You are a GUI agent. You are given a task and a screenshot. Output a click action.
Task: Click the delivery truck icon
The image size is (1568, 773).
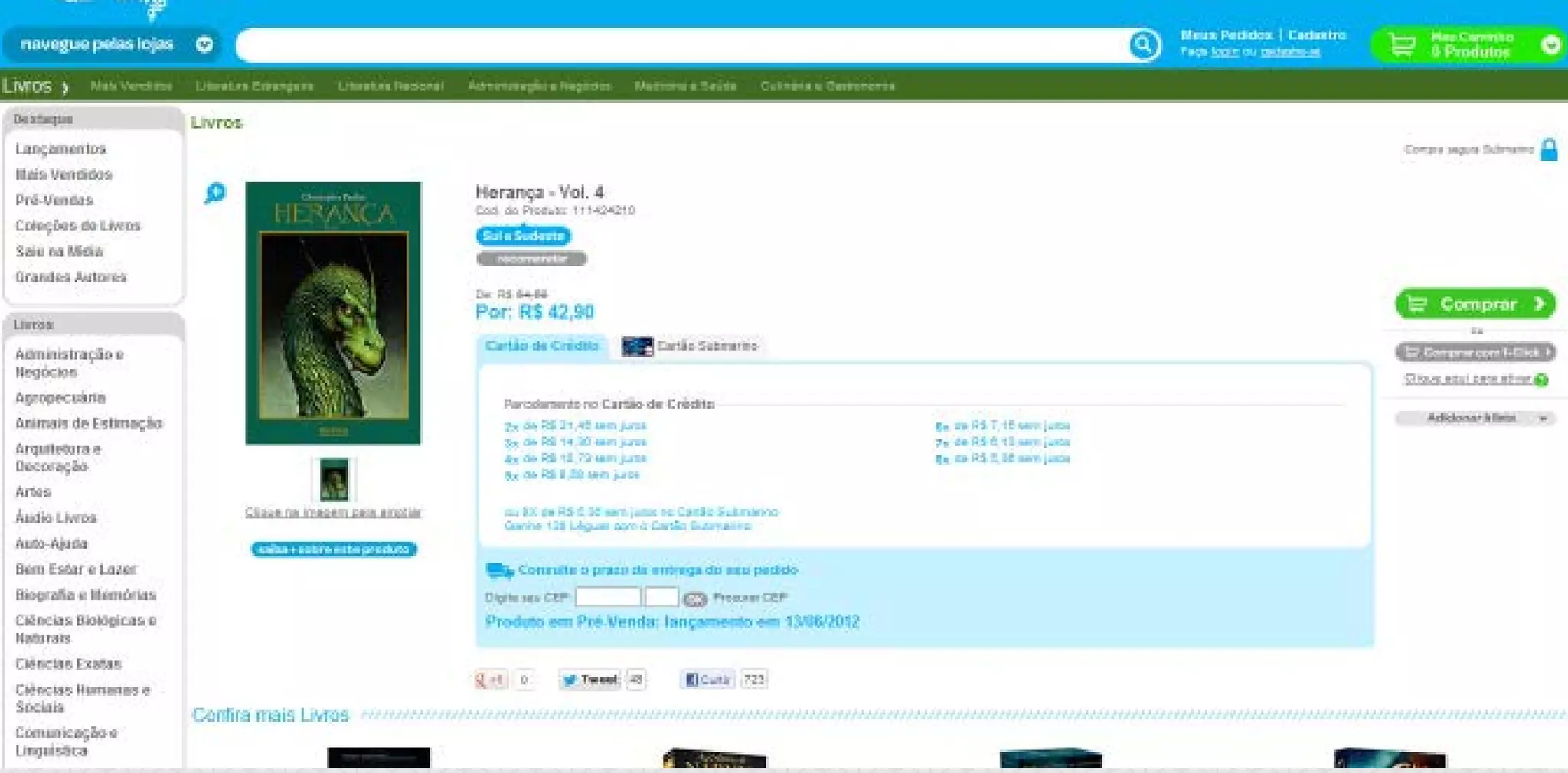[x=499, y=570]
